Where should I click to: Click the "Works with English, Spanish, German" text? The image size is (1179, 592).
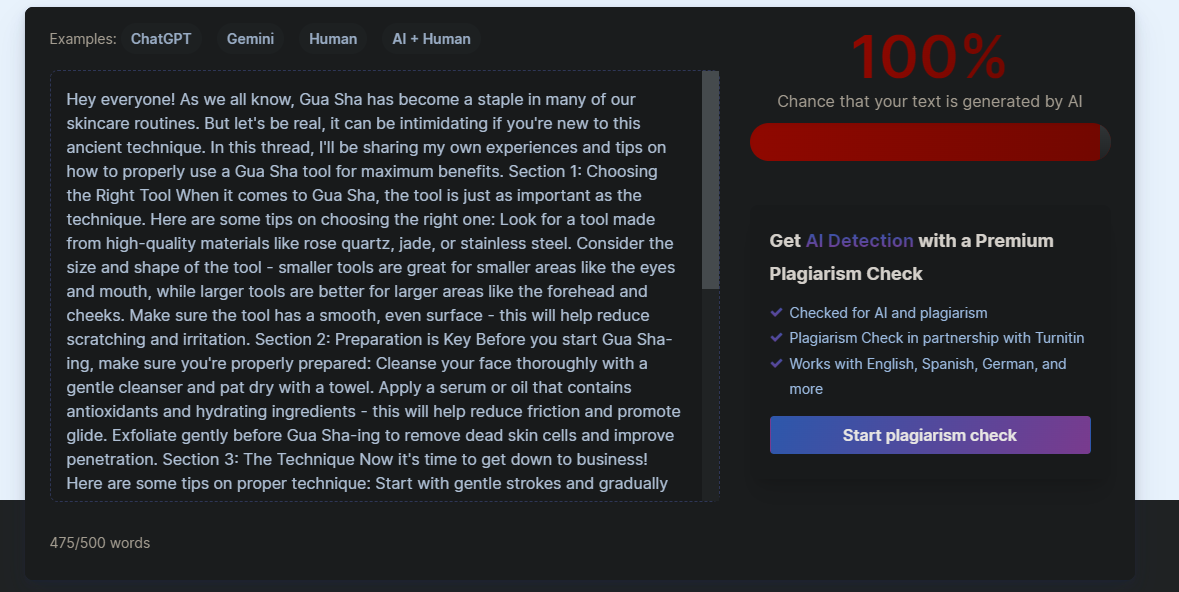(x=927, y=364)
